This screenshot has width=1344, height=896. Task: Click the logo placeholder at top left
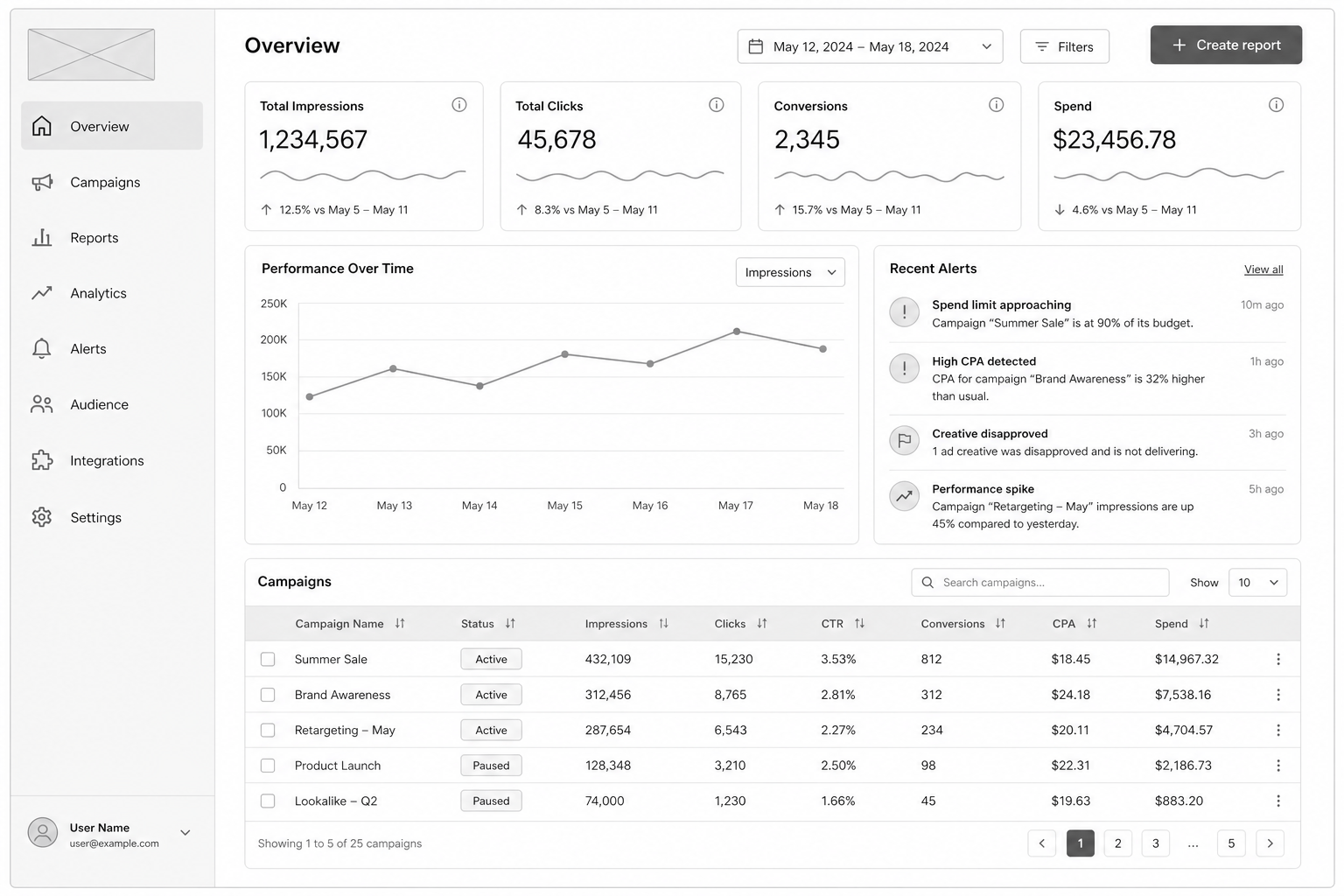point(91,54)
